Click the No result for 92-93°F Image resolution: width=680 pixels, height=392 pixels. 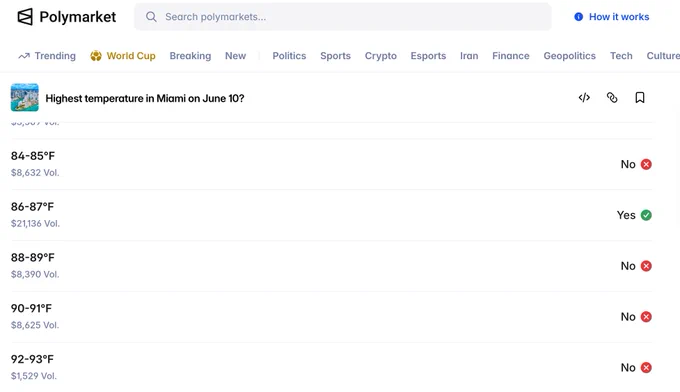pyautogui.click(x=628, y=367)
